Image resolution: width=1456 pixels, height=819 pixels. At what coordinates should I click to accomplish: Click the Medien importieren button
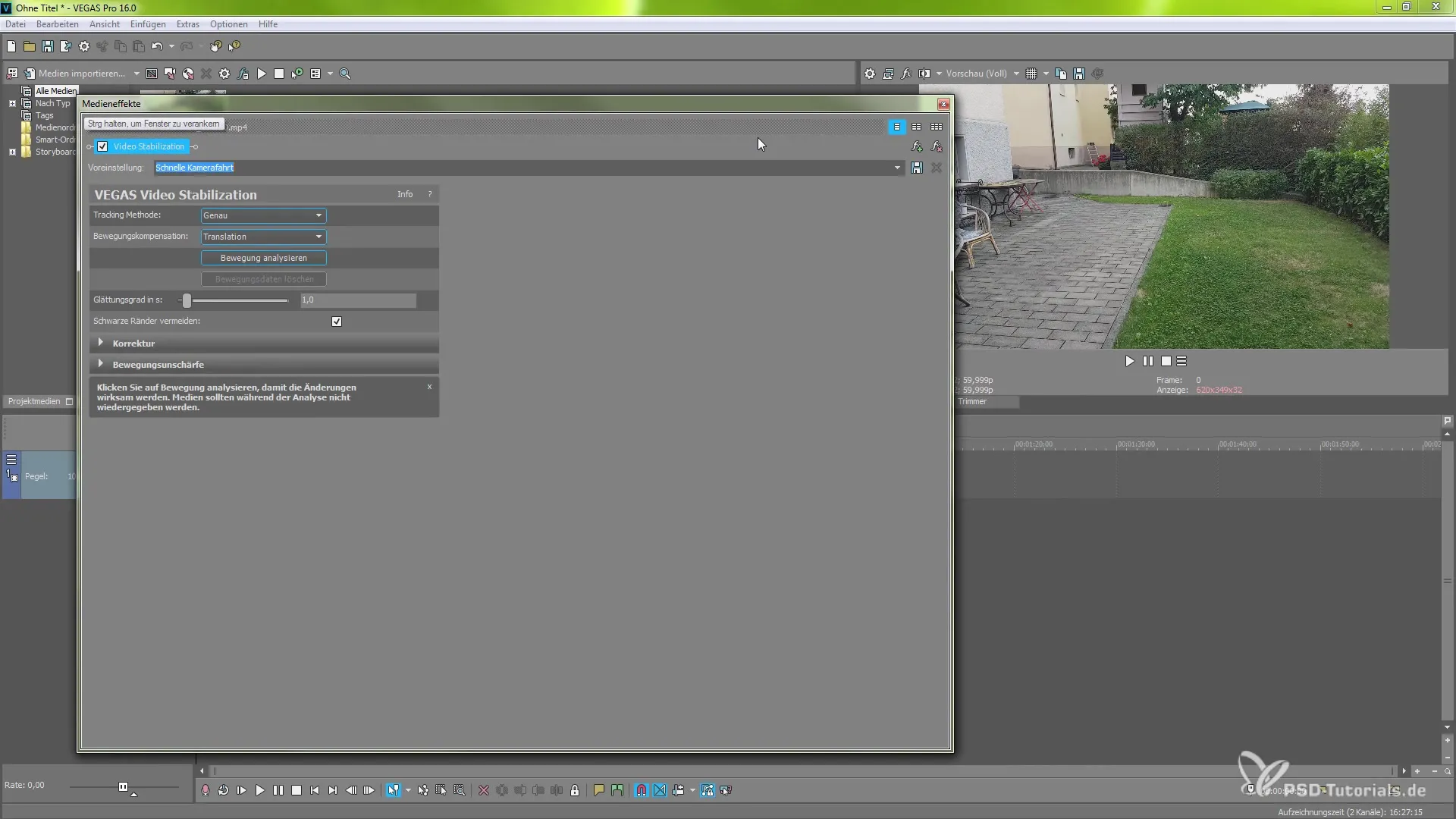[x=75, y=74]
